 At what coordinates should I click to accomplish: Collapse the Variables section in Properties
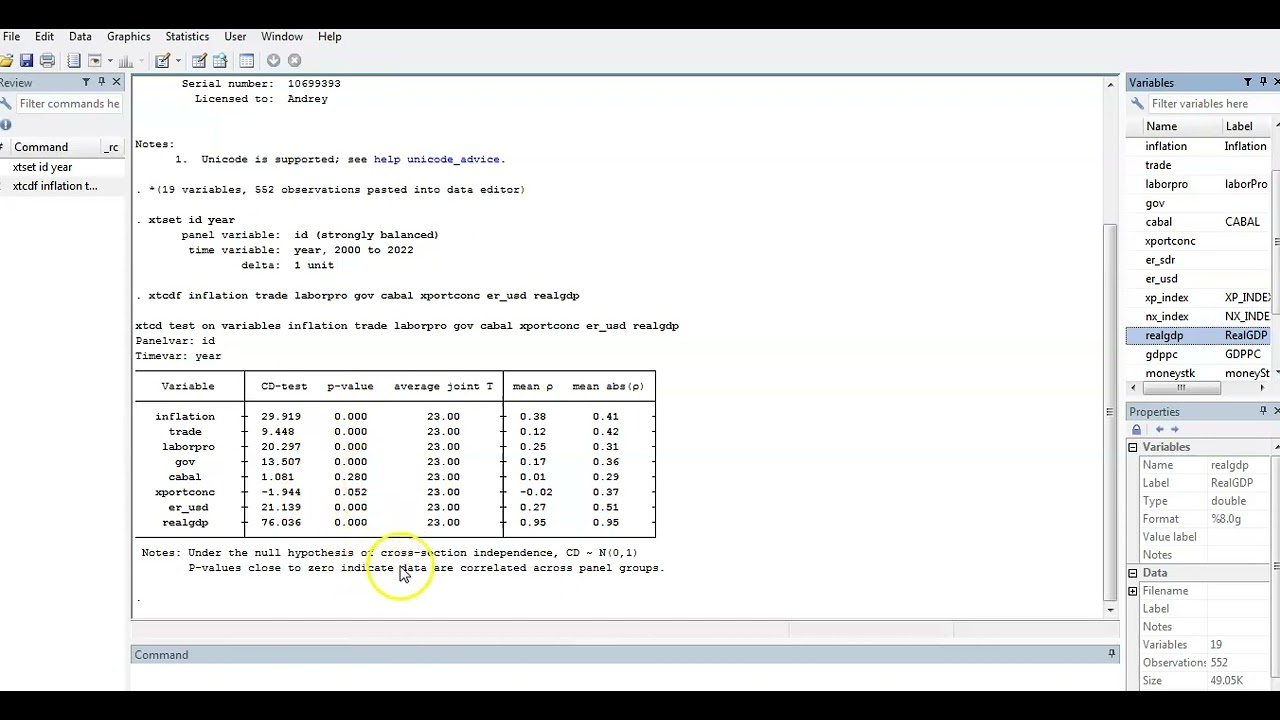point(1133,447)
